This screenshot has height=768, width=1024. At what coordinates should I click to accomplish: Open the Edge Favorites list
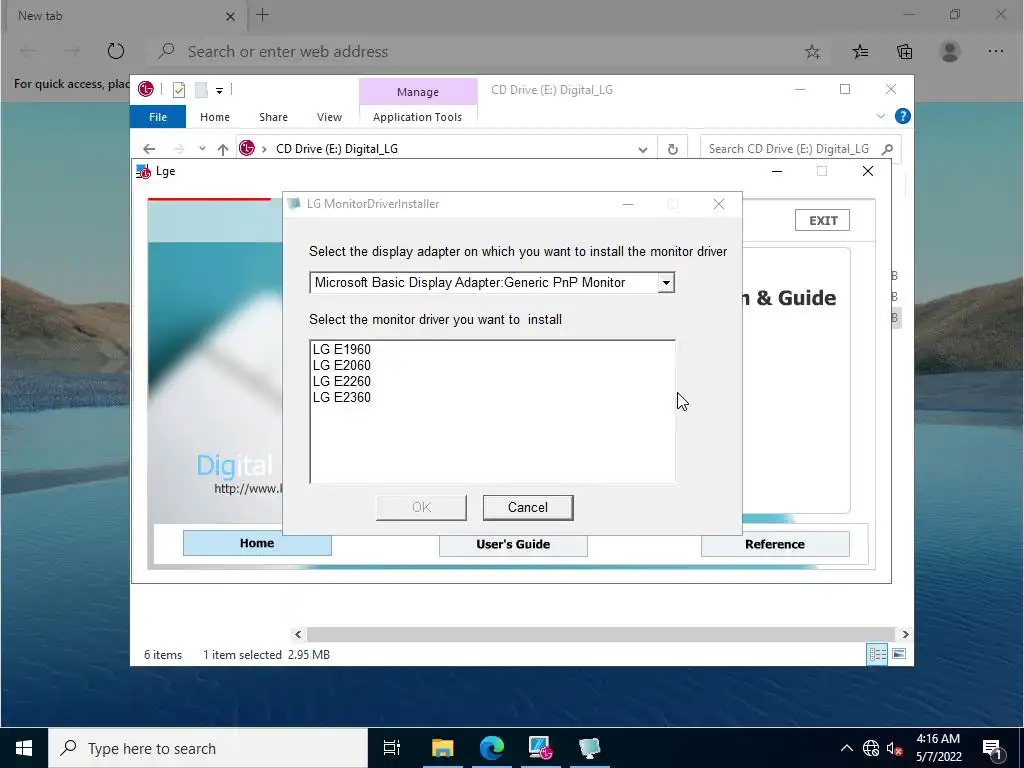[x=860, y=52]
